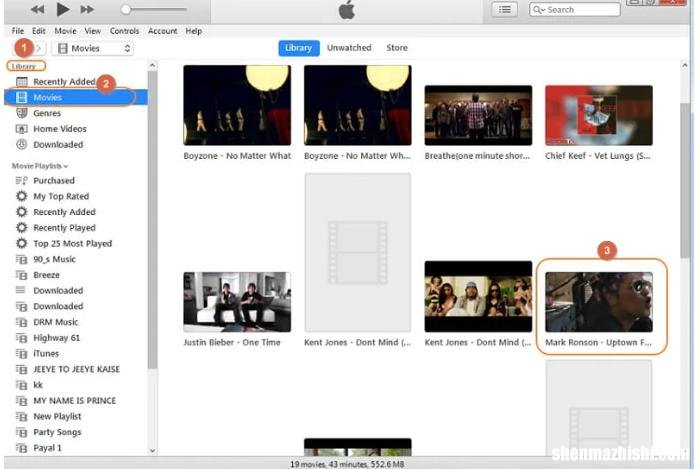Switch to the Unwatched tab

[x=349, y=48]
